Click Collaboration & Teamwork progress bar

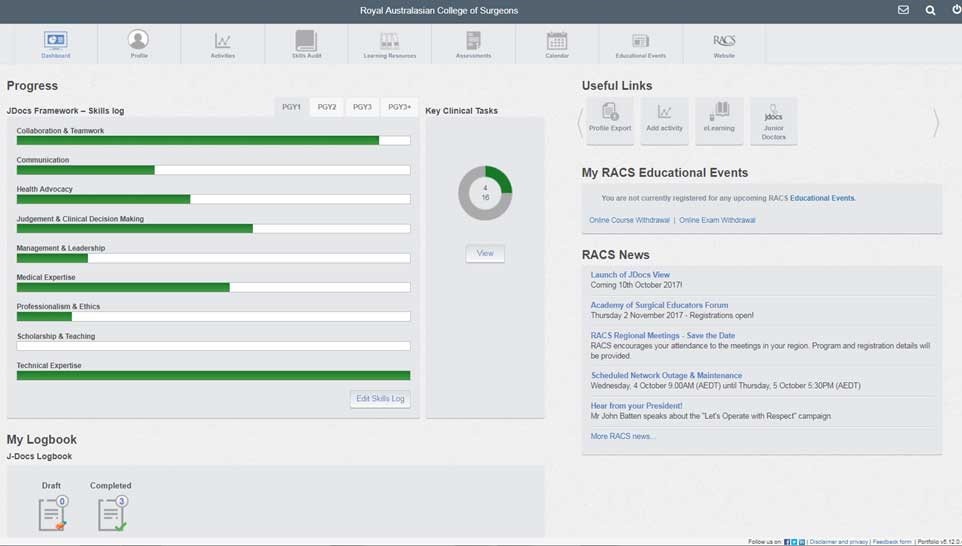click(x=214, y=140)
